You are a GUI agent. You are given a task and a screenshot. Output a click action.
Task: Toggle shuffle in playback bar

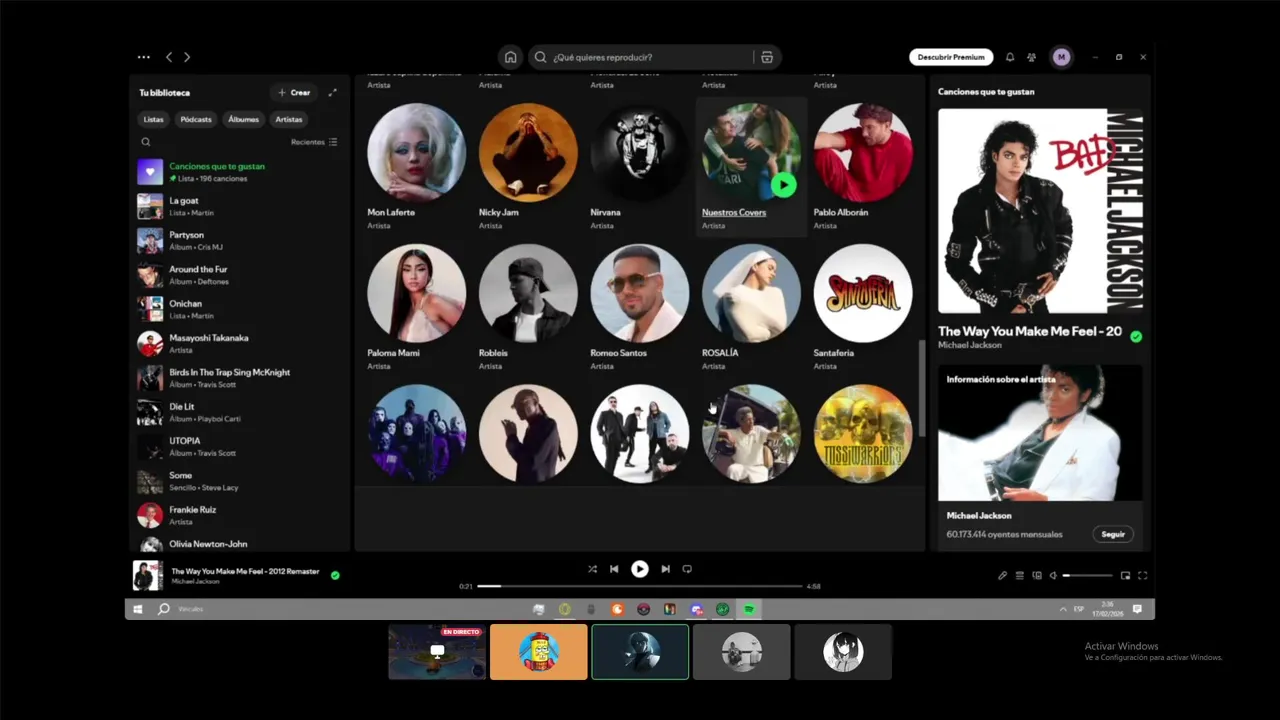592,569
